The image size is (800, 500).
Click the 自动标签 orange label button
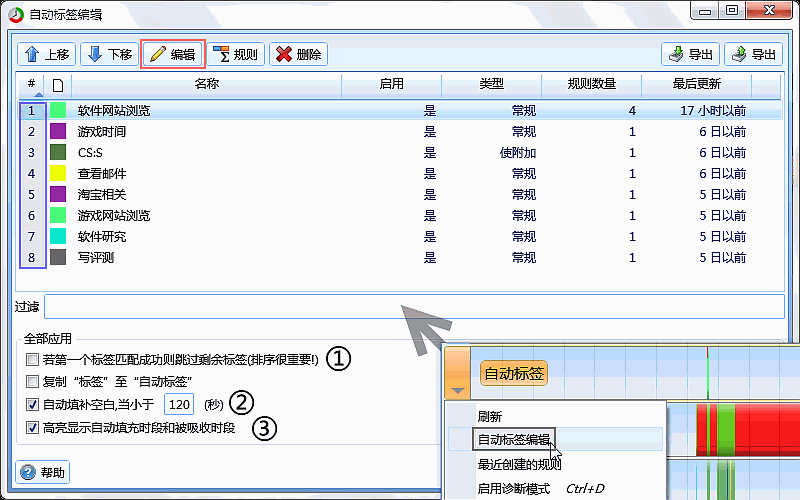(514, 374)
